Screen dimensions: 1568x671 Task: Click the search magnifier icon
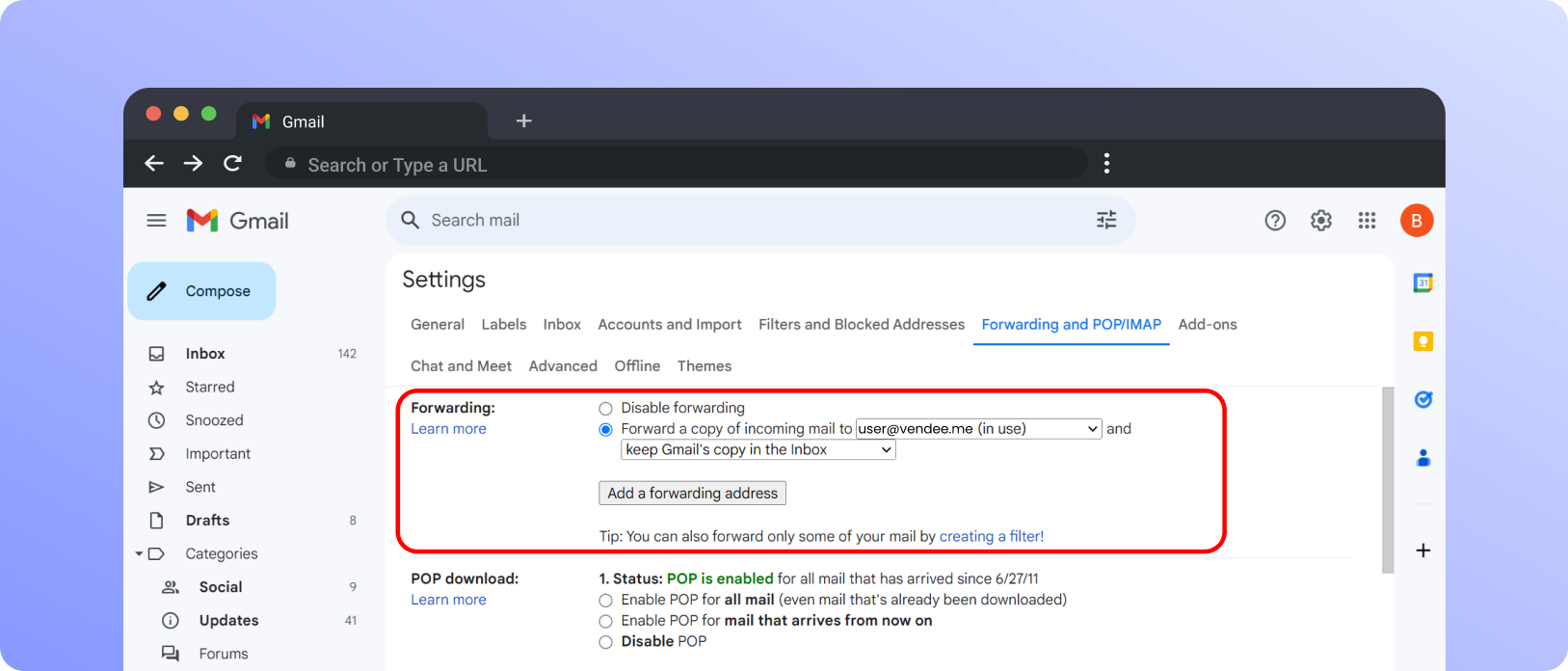click(410, 220)
